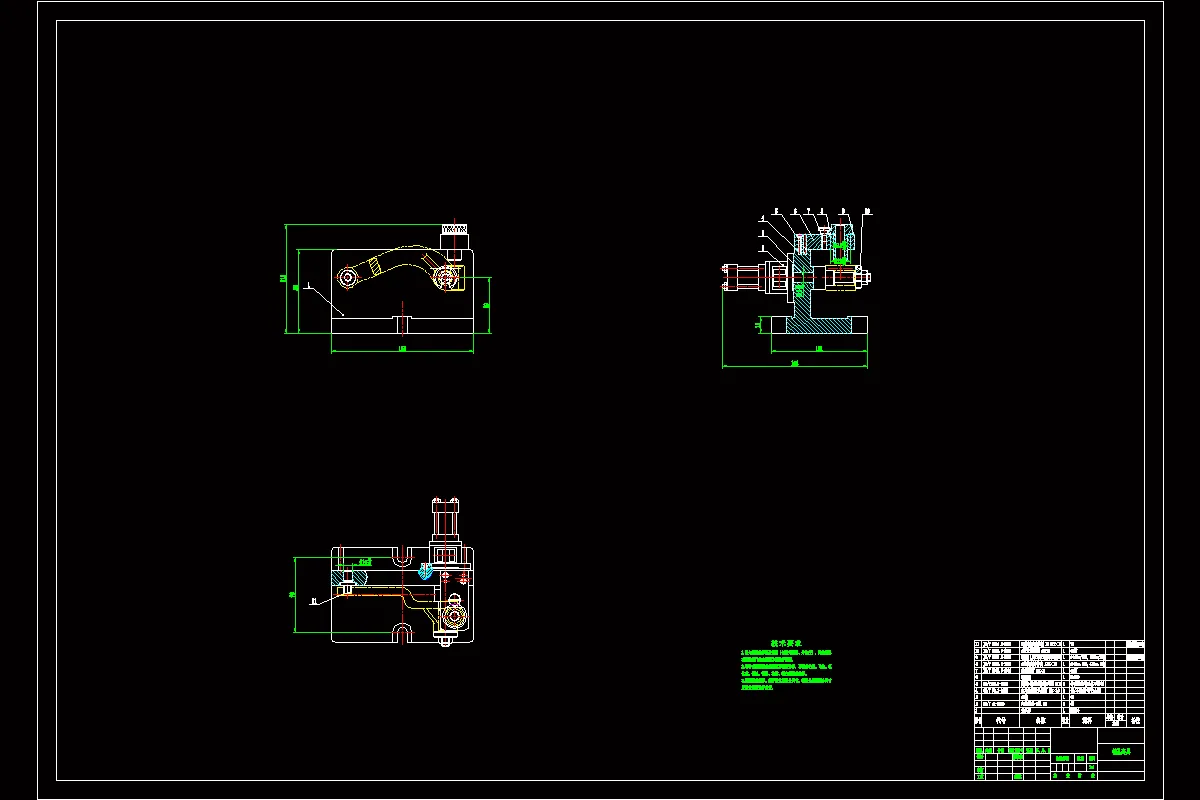The image size is (1200, 800).
Task: Click the parts list table above the title block
Action: click(1058, 682)
